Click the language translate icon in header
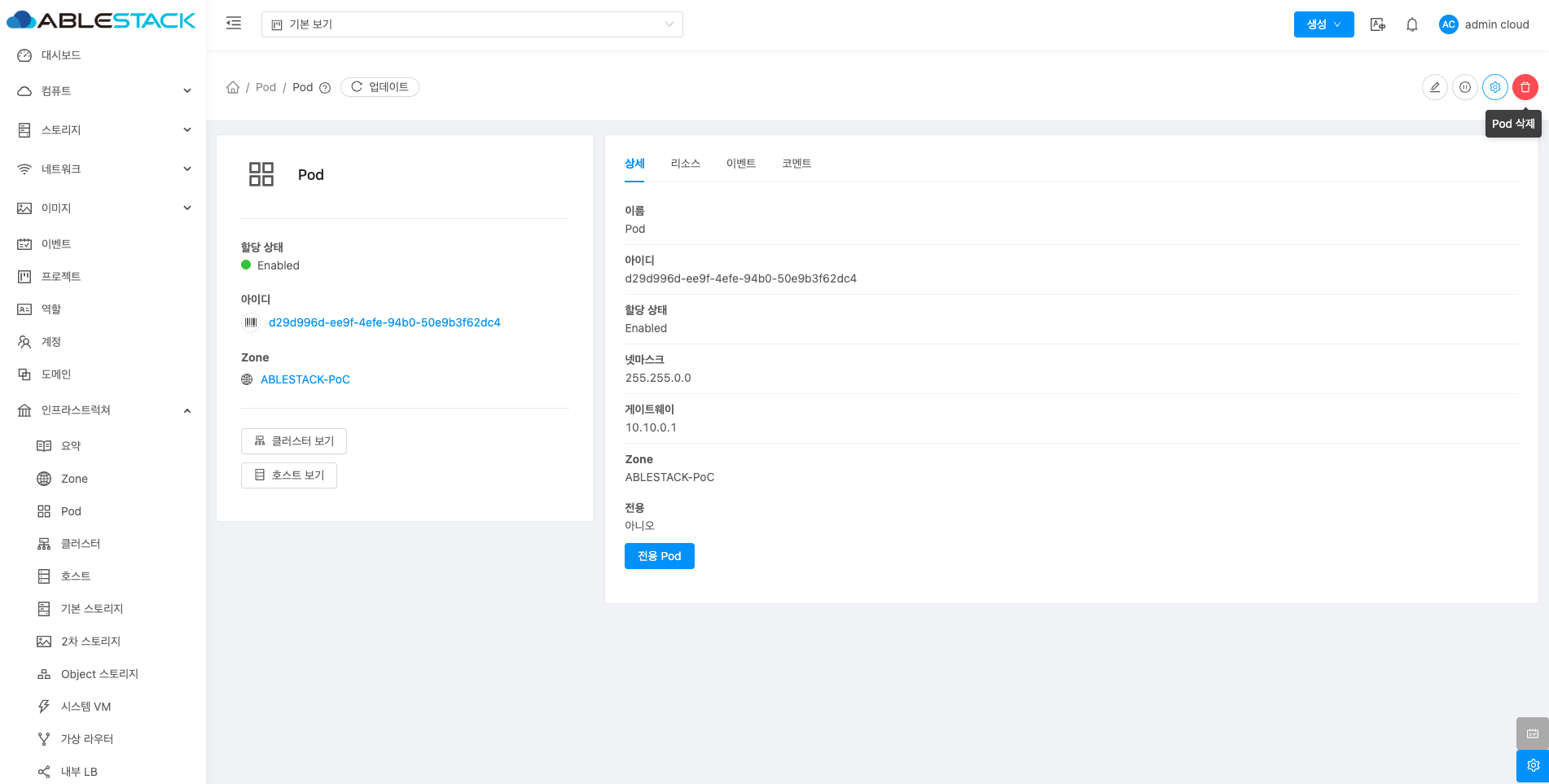Viewport: 1549px width, 784px height. click(x=1377, y=24)
